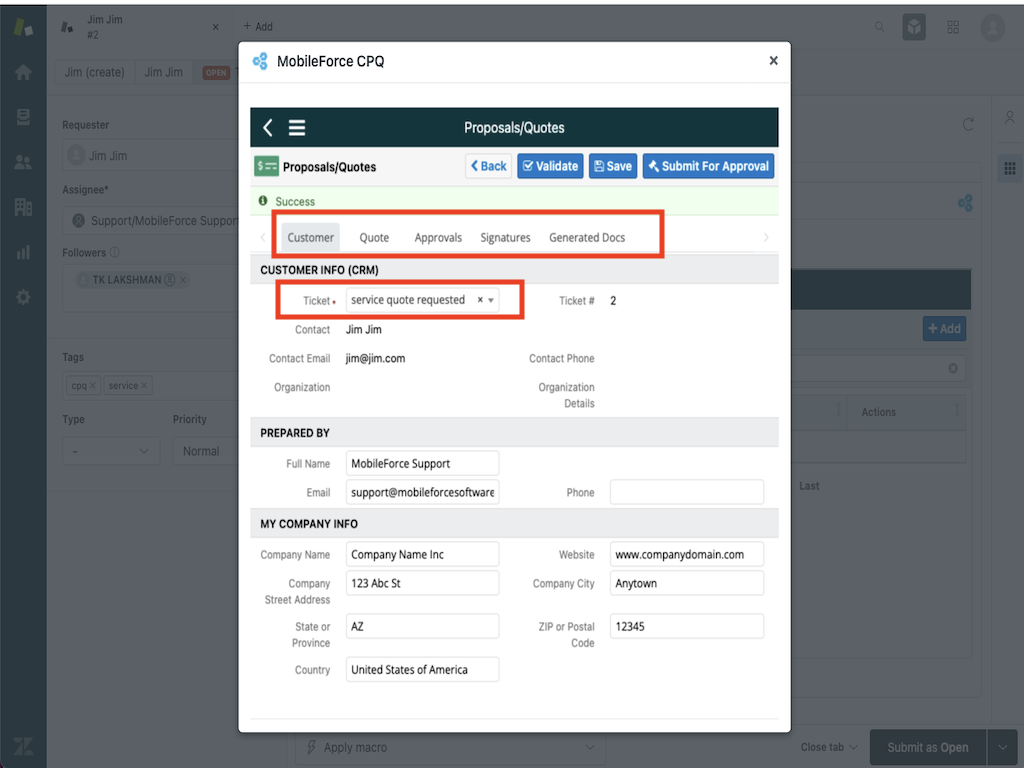Open the Customers icon in the sidebar
The image size is (1024, 768).
(x=23, y=162)
